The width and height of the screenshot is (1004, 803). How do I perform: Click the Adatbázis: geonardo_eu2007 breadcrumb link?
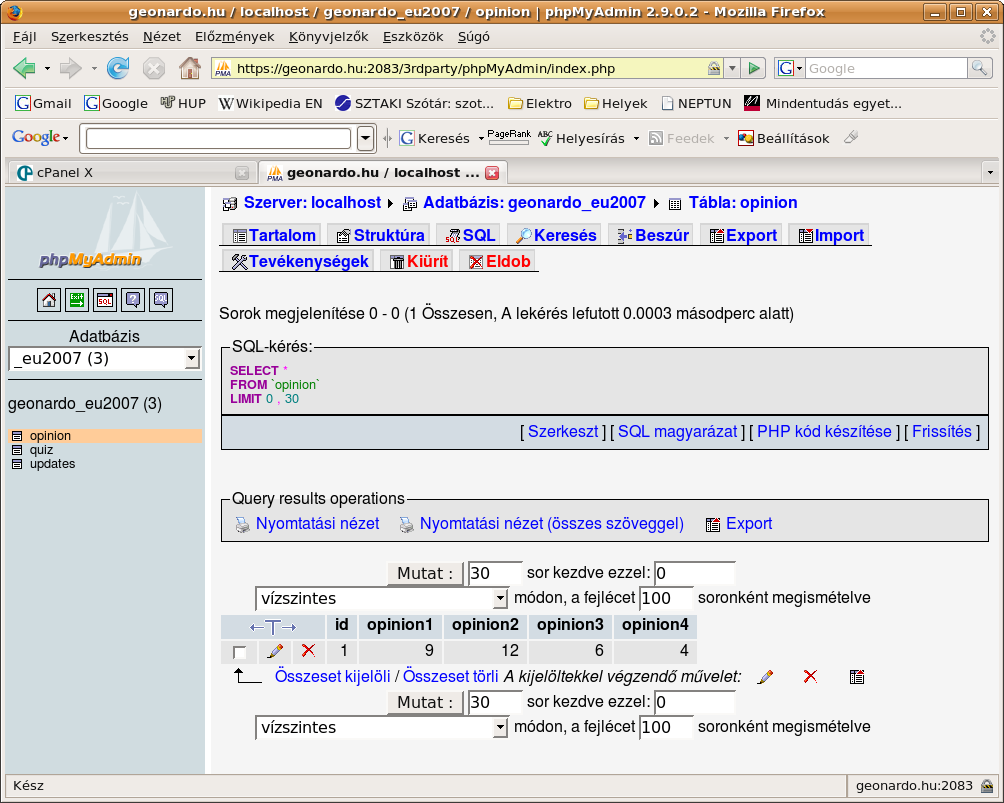point(534,203)
